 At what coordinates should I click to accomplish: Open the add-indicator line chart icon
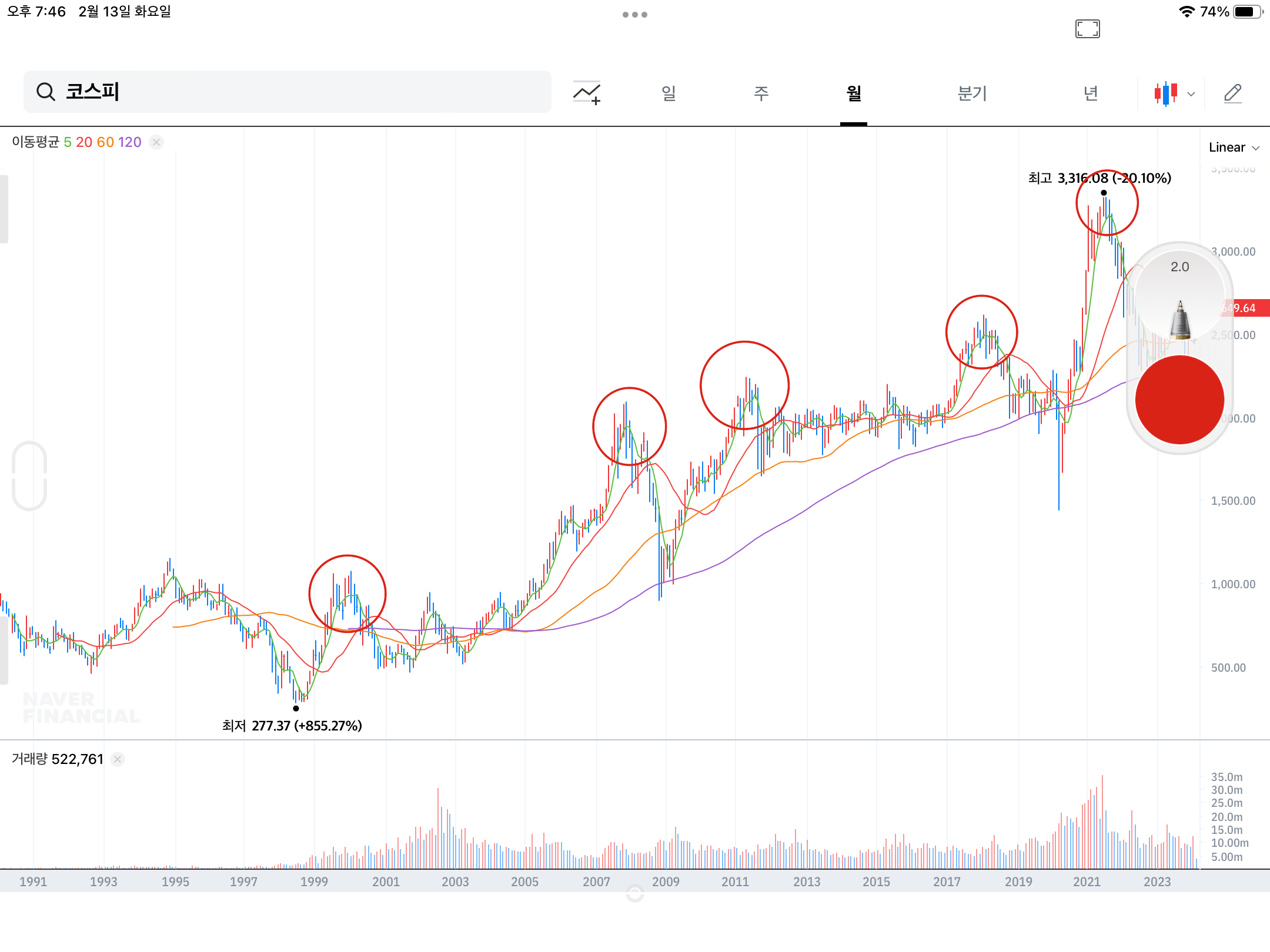pyautogui.click(x=587, y=92)
